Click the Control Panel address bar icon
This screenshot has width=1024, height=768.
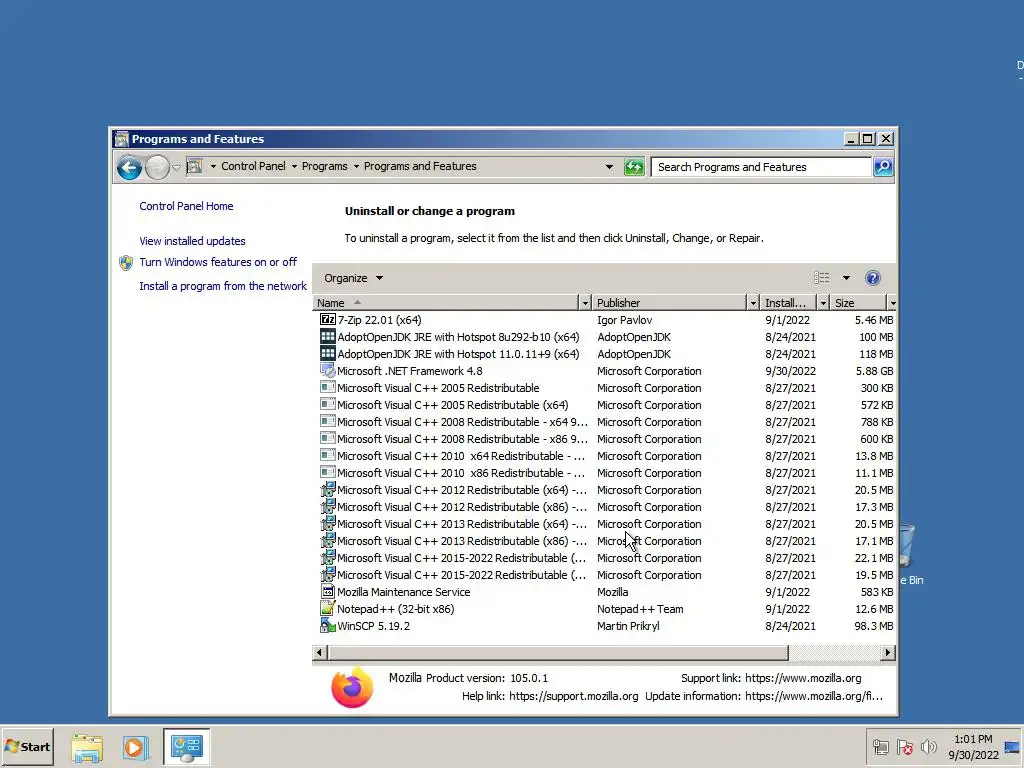[195, 167]
